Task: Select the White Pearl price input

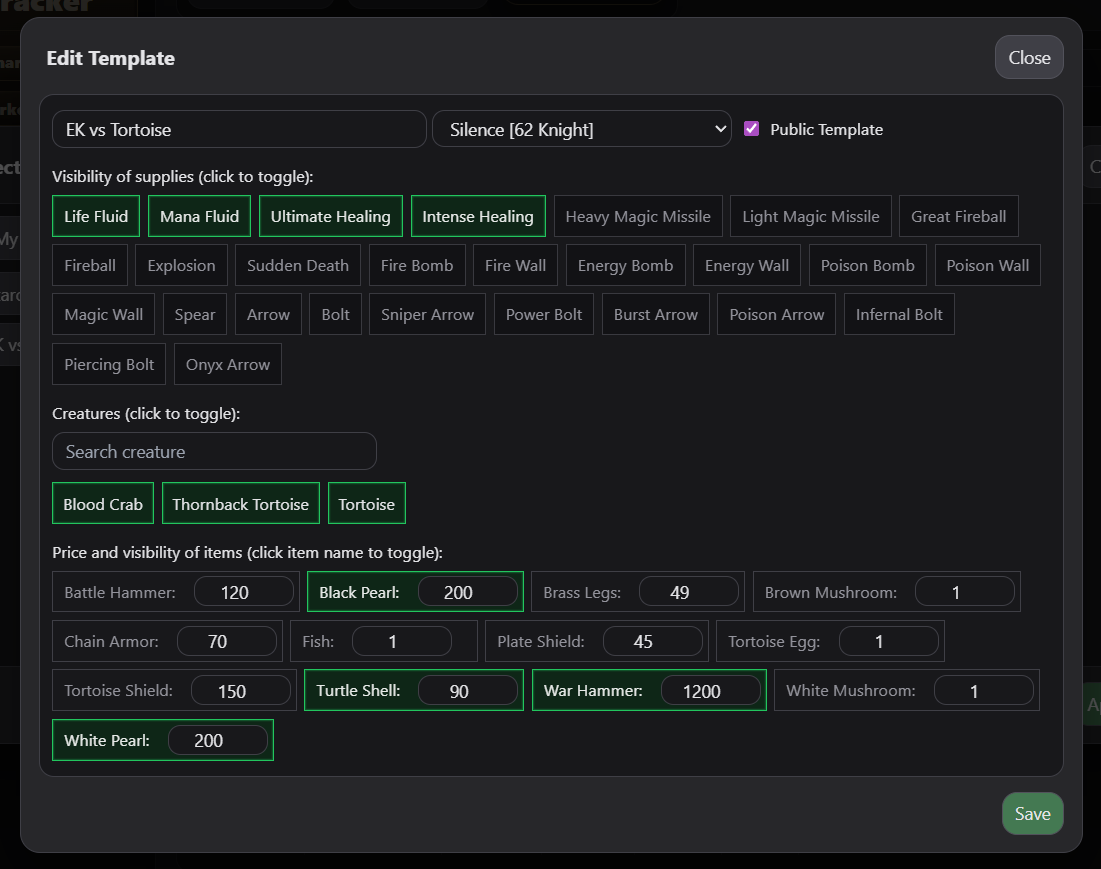Action: (217, 740)
